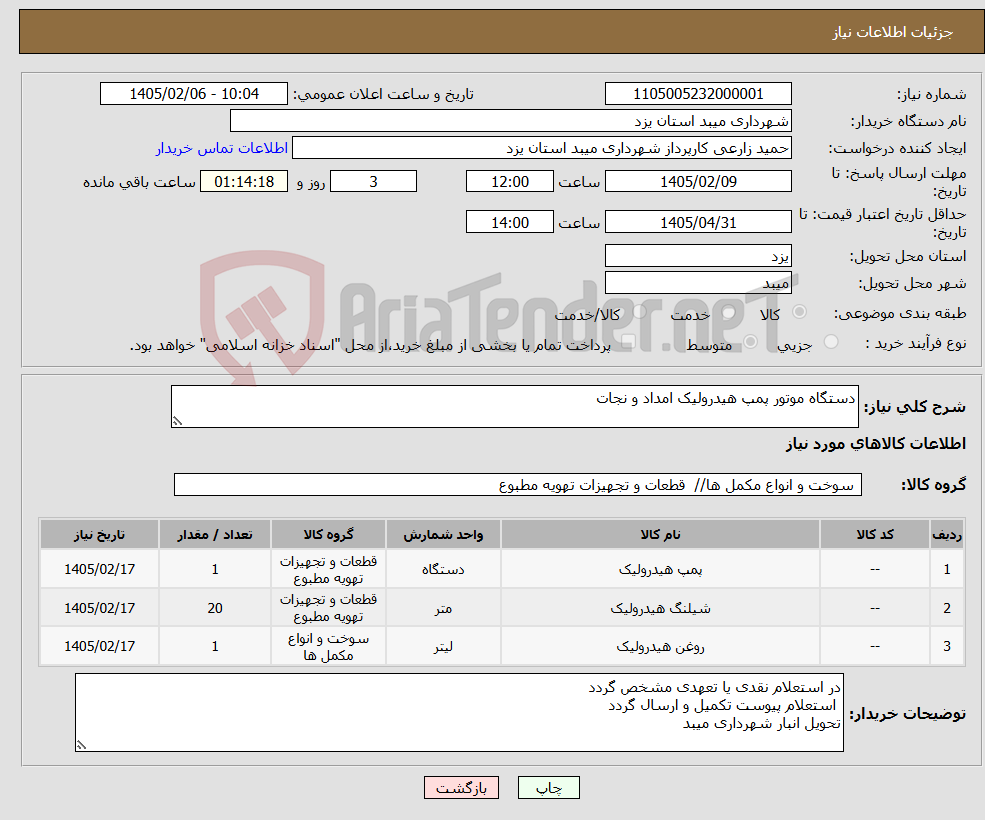Click the گروه کالا field

[x=518, y=484]
